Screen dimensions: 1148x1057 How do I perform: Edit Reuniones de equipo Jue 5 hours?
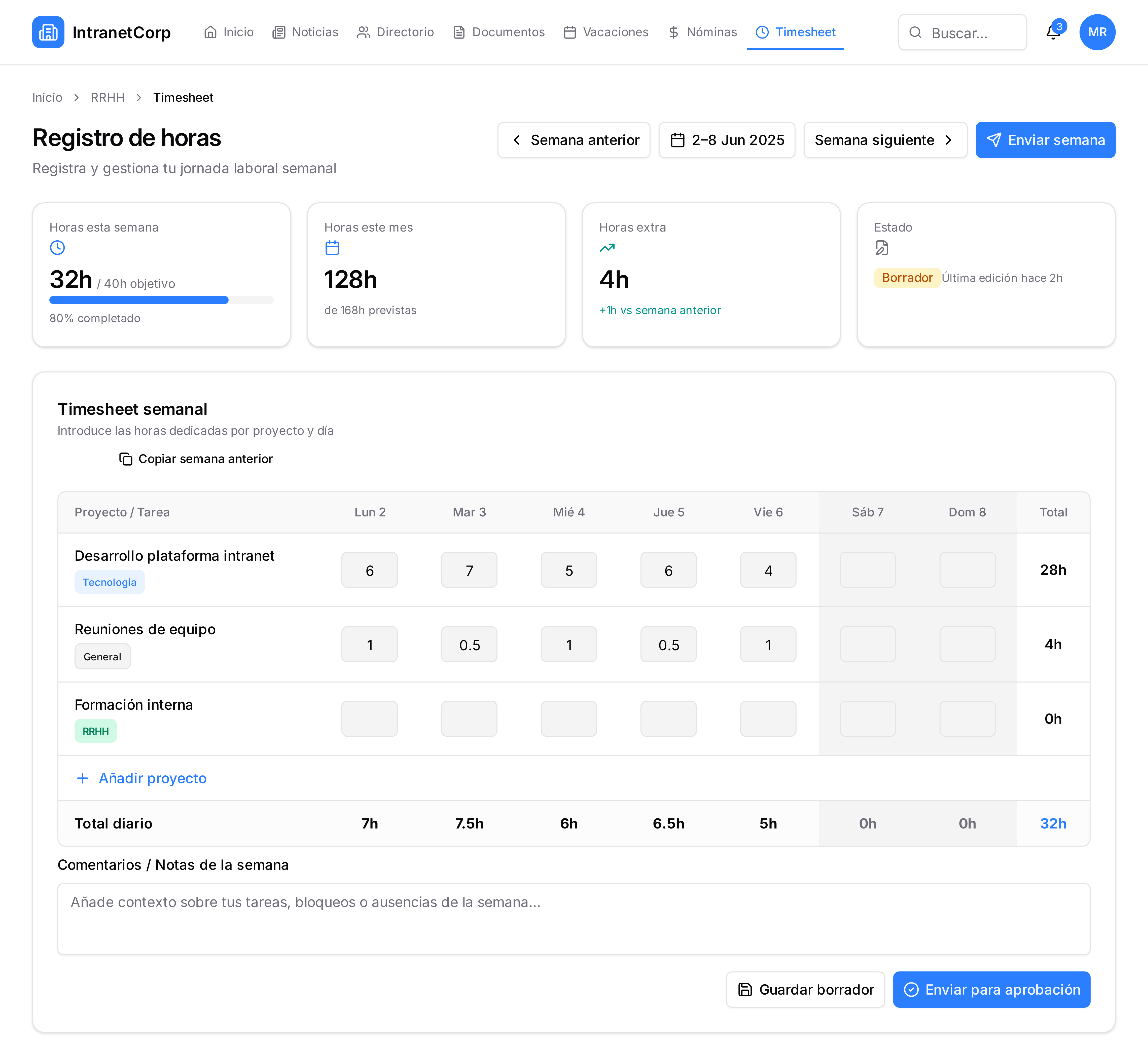[668, 644]
